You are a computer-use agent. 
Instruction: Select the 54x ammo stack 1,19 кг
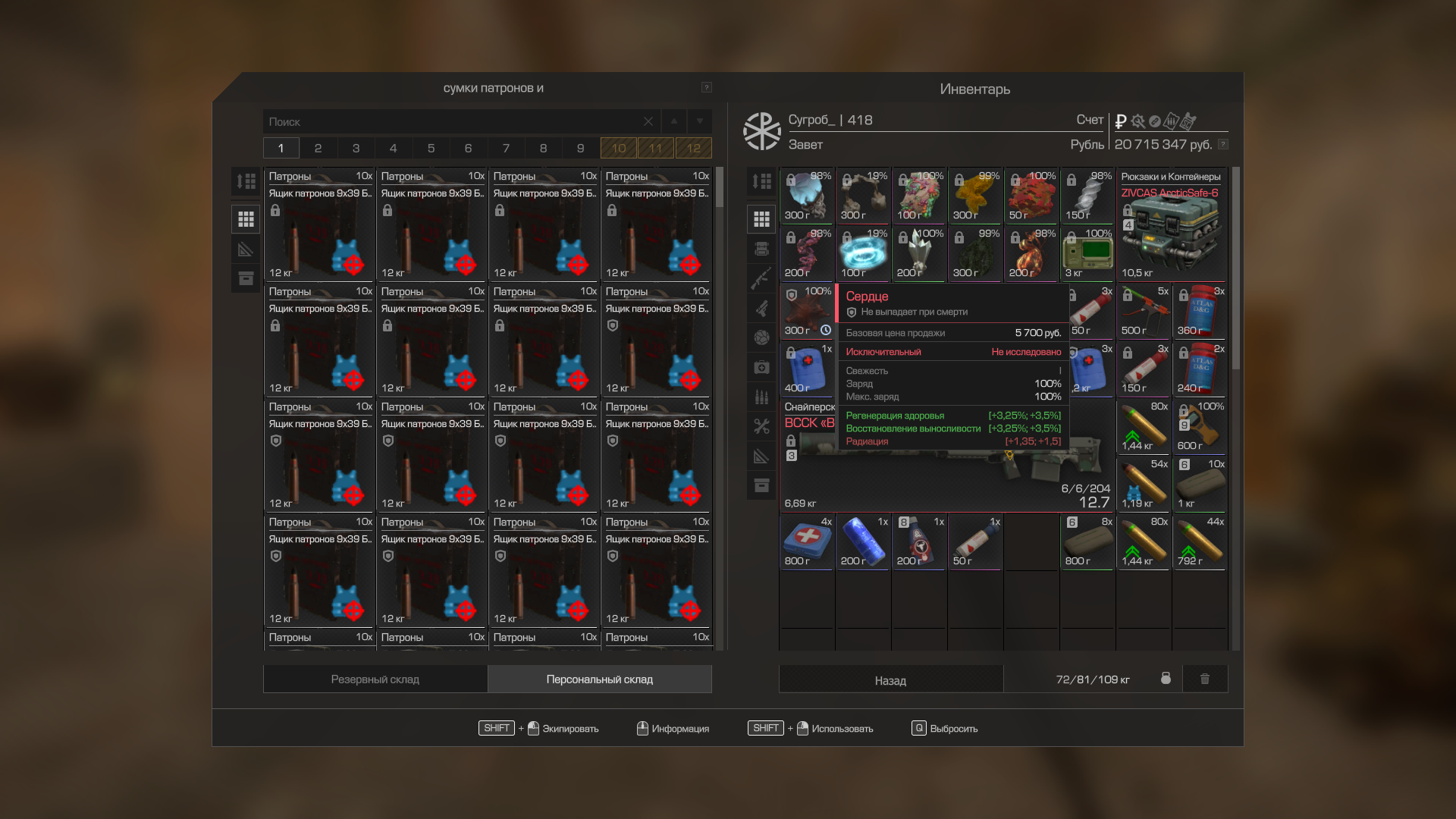point(1144,484)
